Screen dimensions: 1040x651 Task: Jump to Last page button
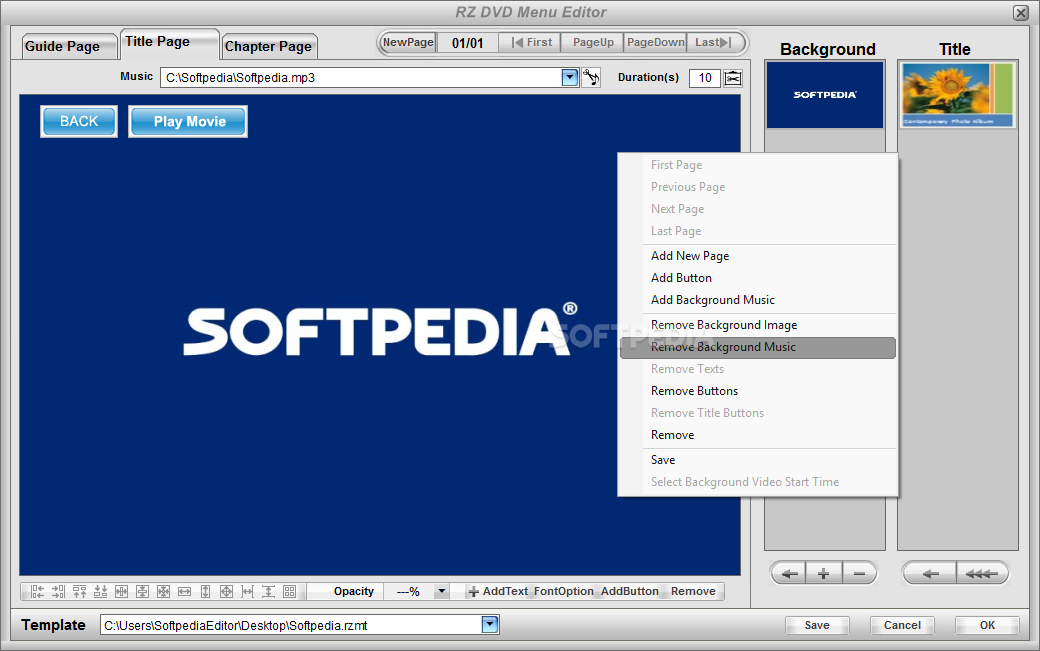pos(714,42)
